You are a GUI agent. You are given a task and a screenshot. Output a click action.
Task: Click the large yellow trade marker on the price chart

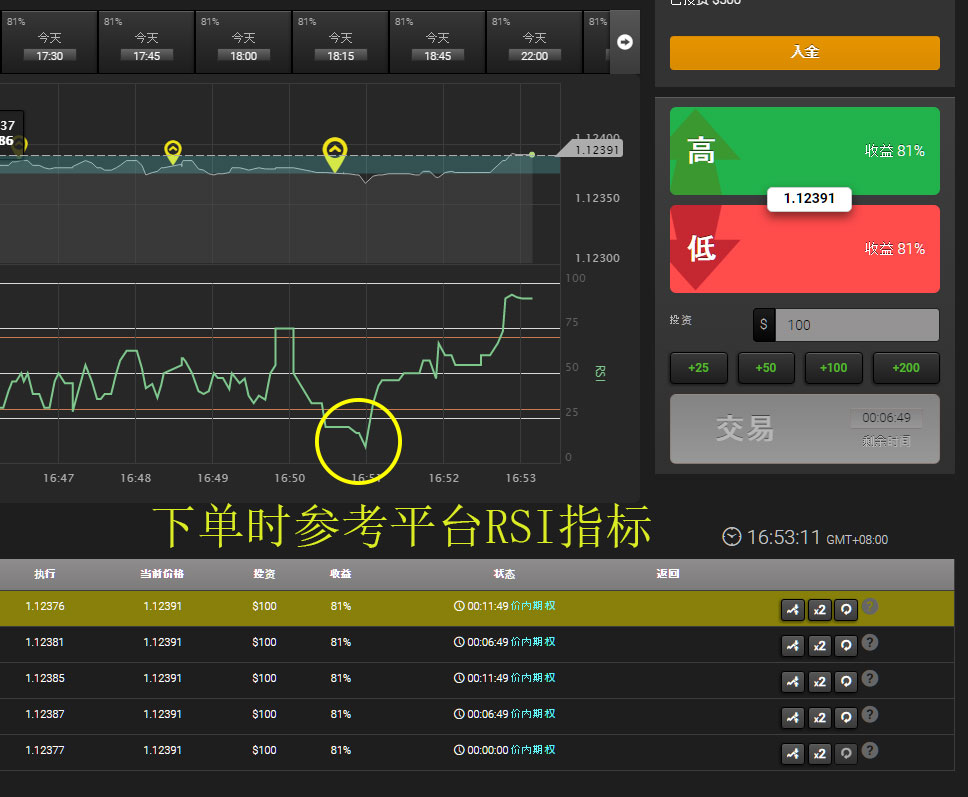(x=335, y=153)
